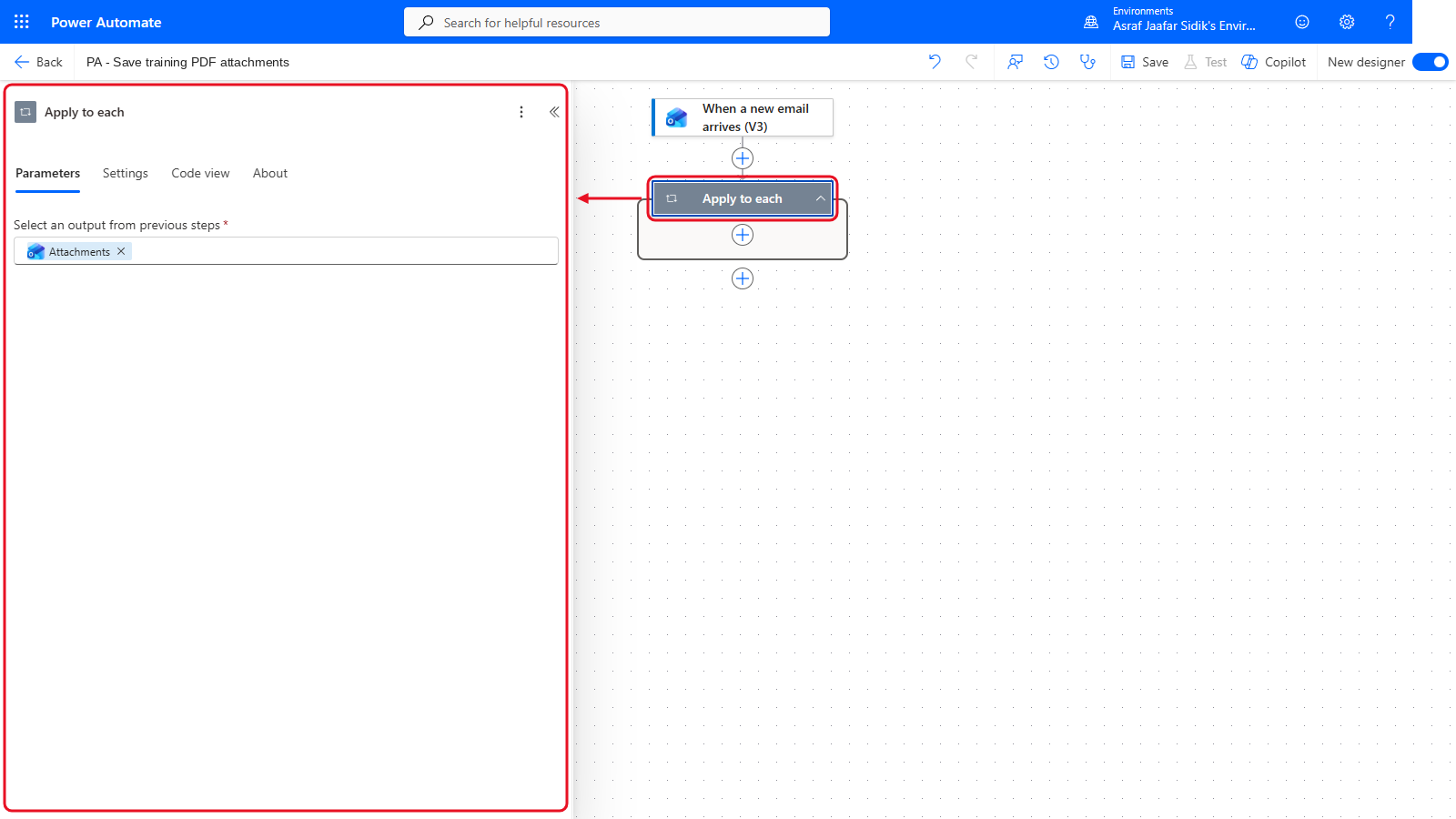This screenshot has height=819, width=1456.
Task: Click the Undo arrow icon
Action: [935, 62]
